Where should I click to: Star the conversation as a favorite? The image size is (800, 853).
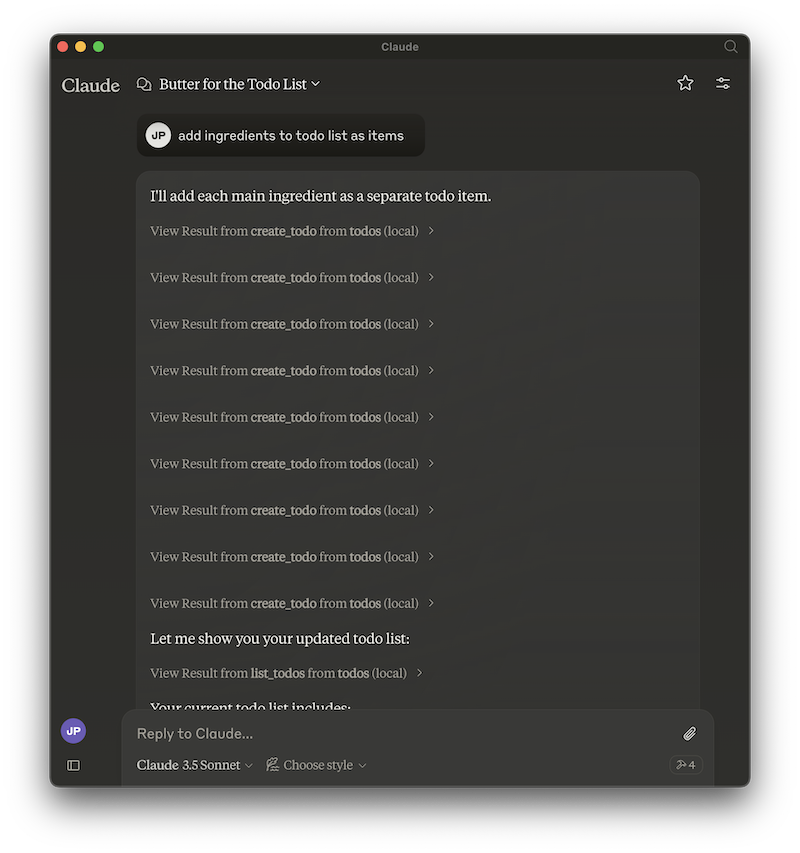[x=685, y=83]
